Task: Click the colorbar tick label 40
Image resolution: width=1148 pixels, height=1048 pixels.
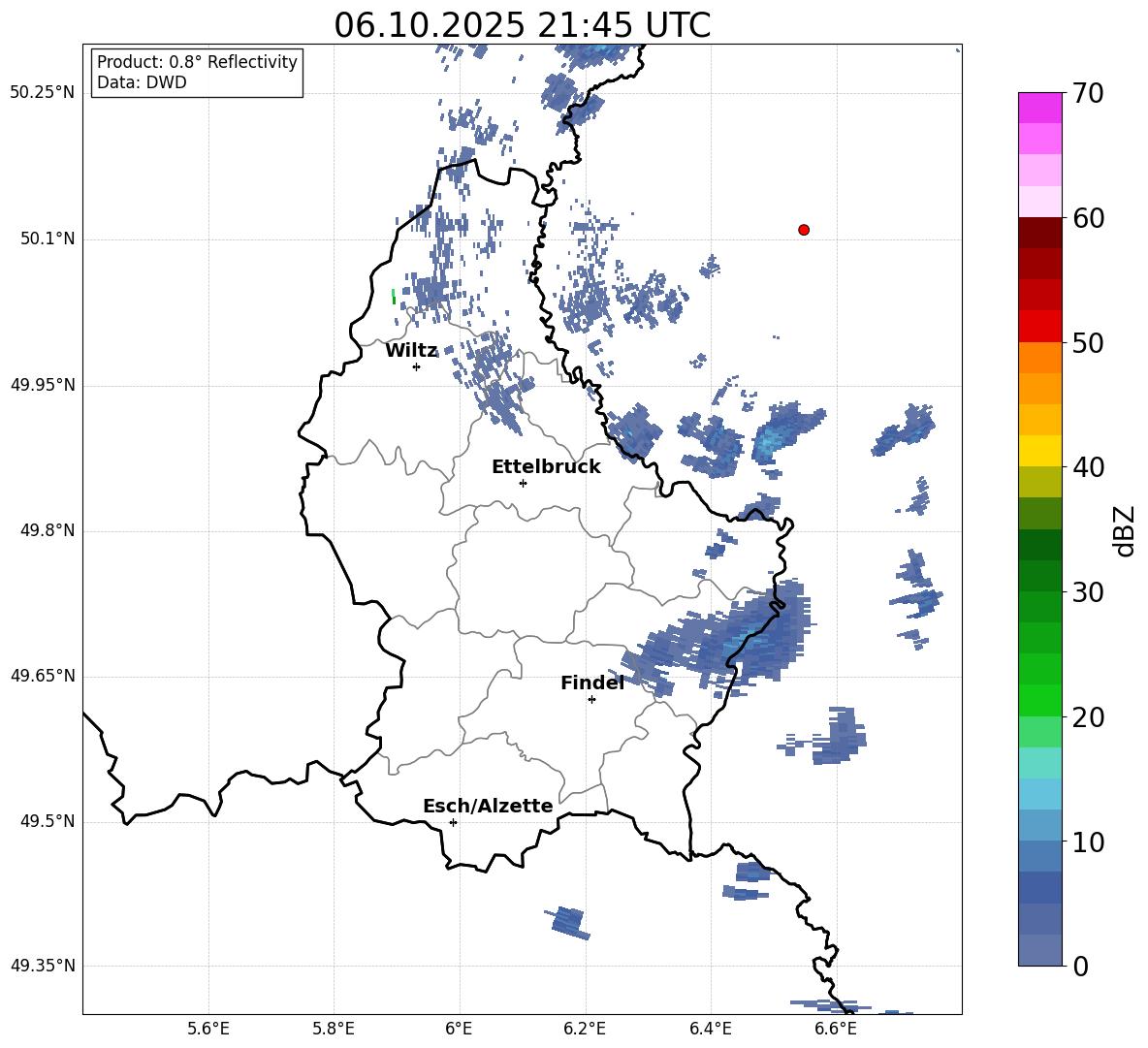Action: tap(1088, 467)
